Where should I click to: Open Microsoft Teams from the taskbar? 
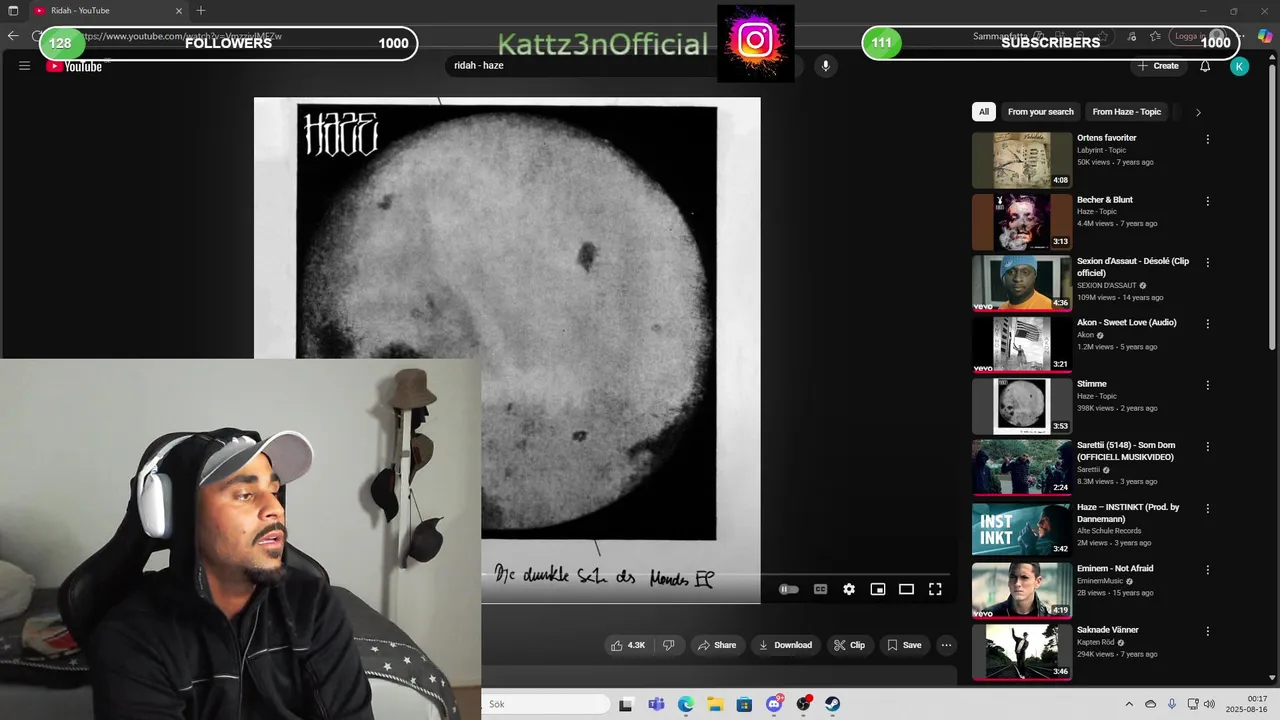click(x=656, y=704)
